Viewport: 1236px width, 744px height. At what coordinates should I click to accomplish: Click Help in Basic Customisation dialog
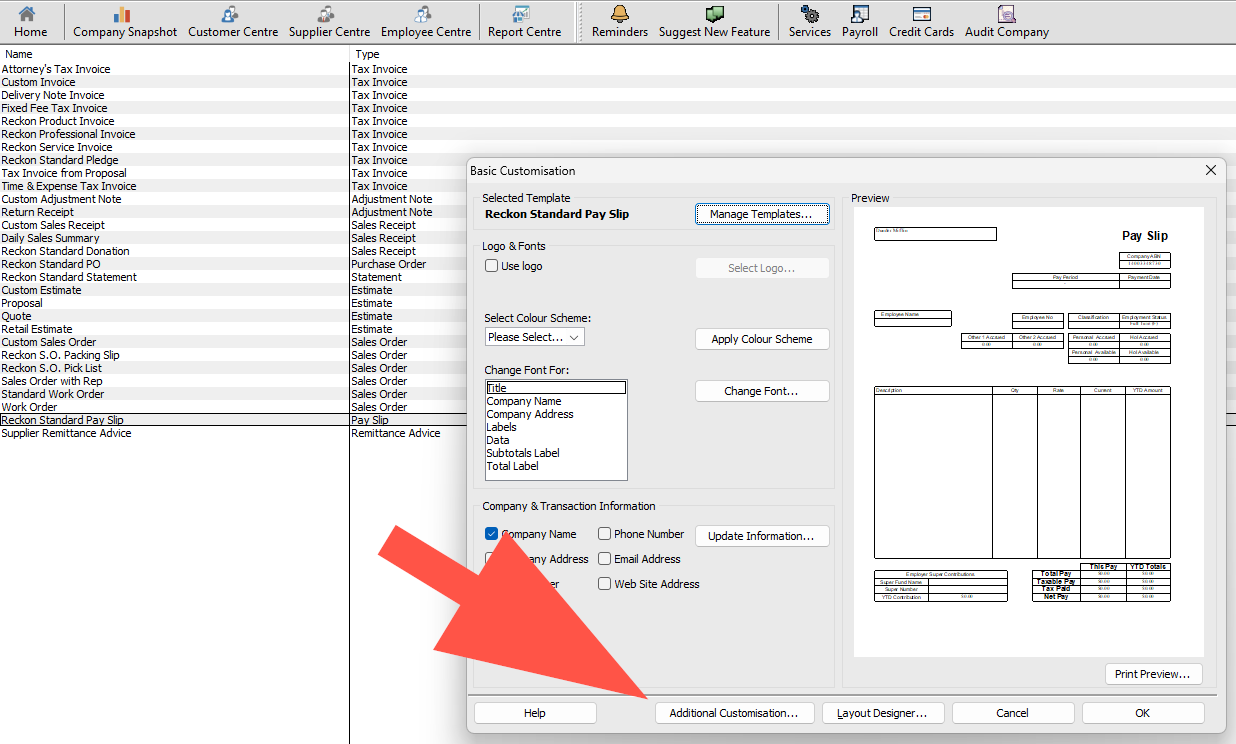[x=535, y=713]
